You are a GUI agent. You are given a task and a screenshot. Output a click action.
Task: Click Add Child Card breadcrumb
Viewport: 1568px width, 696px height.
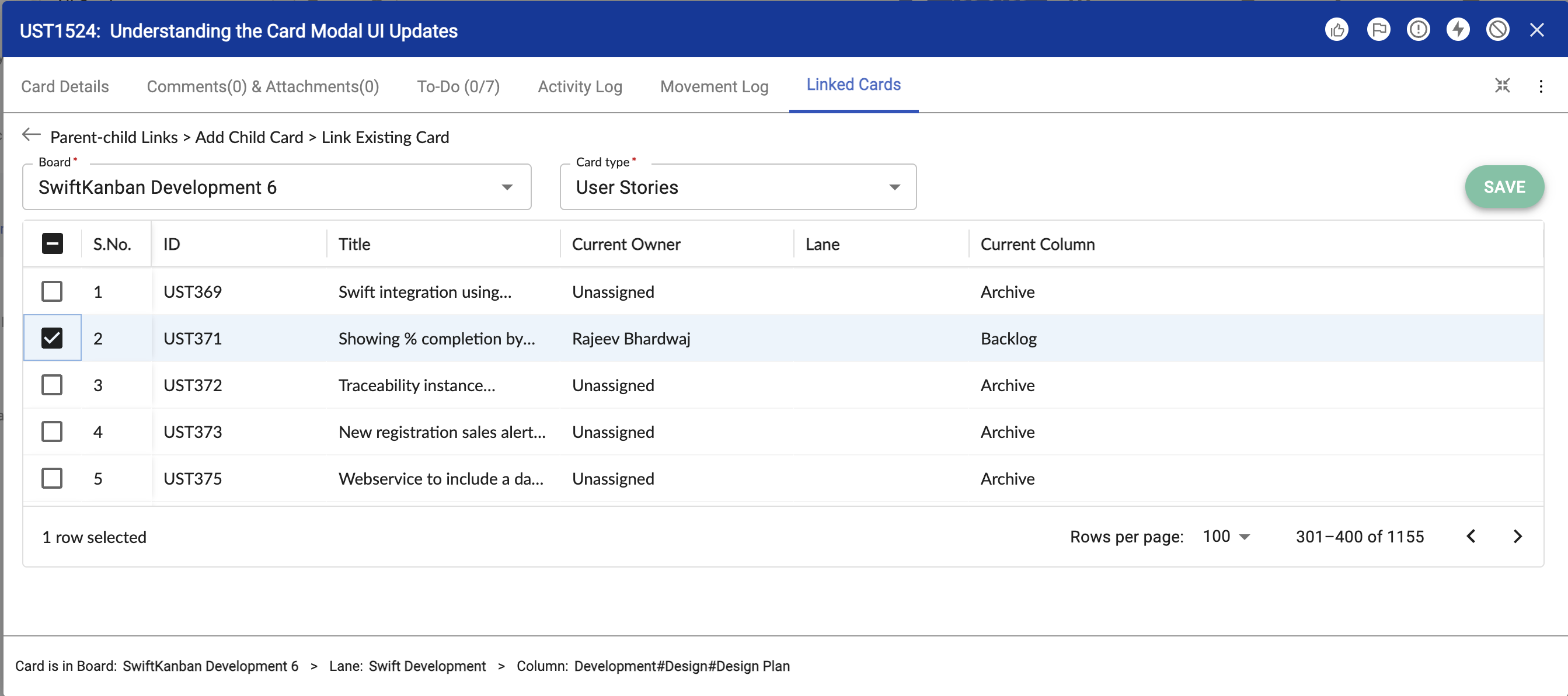249,137
